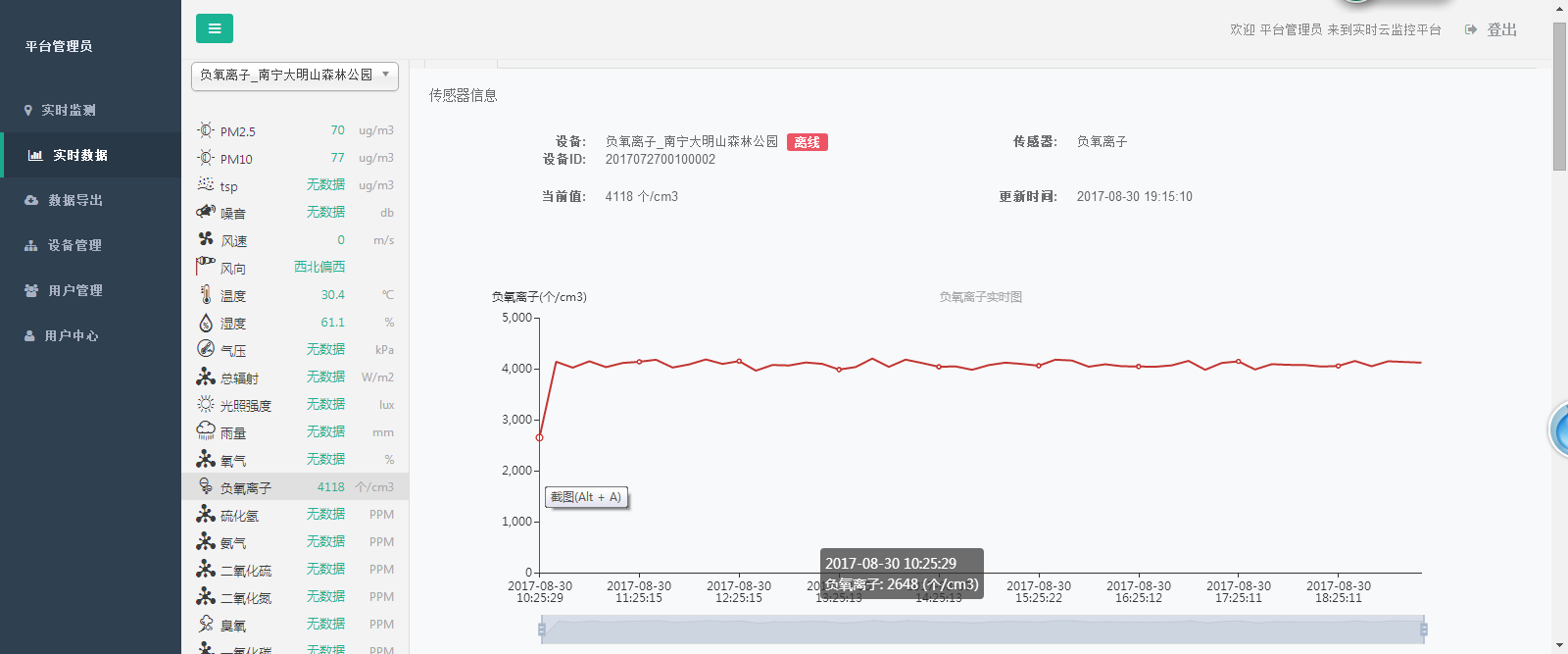Screen dimensions: 1568x654
Task: Select the PM2.5 sensor icon
Action: coord(205,130)
